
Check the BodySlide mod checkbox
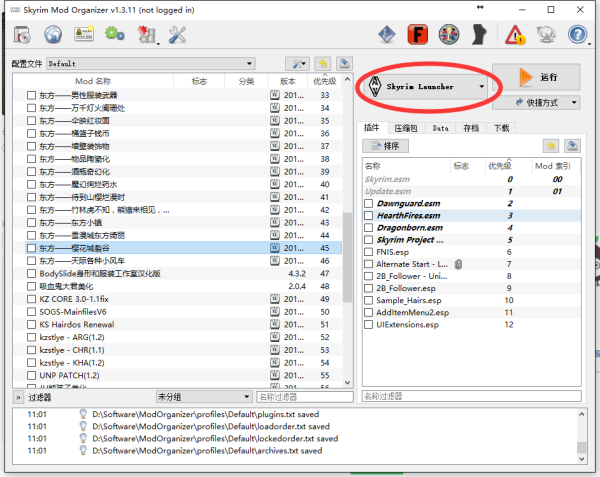pos(31,274)
